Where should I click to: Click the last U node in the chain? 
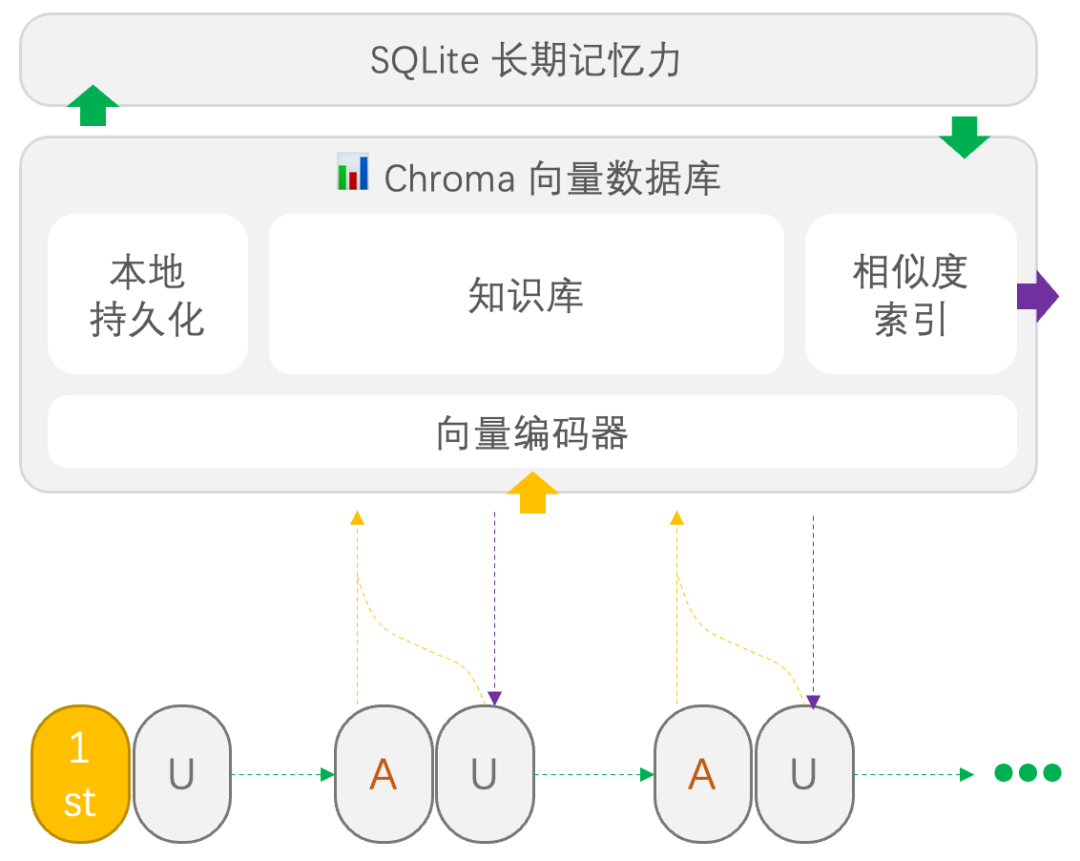[x=804, y=775]
